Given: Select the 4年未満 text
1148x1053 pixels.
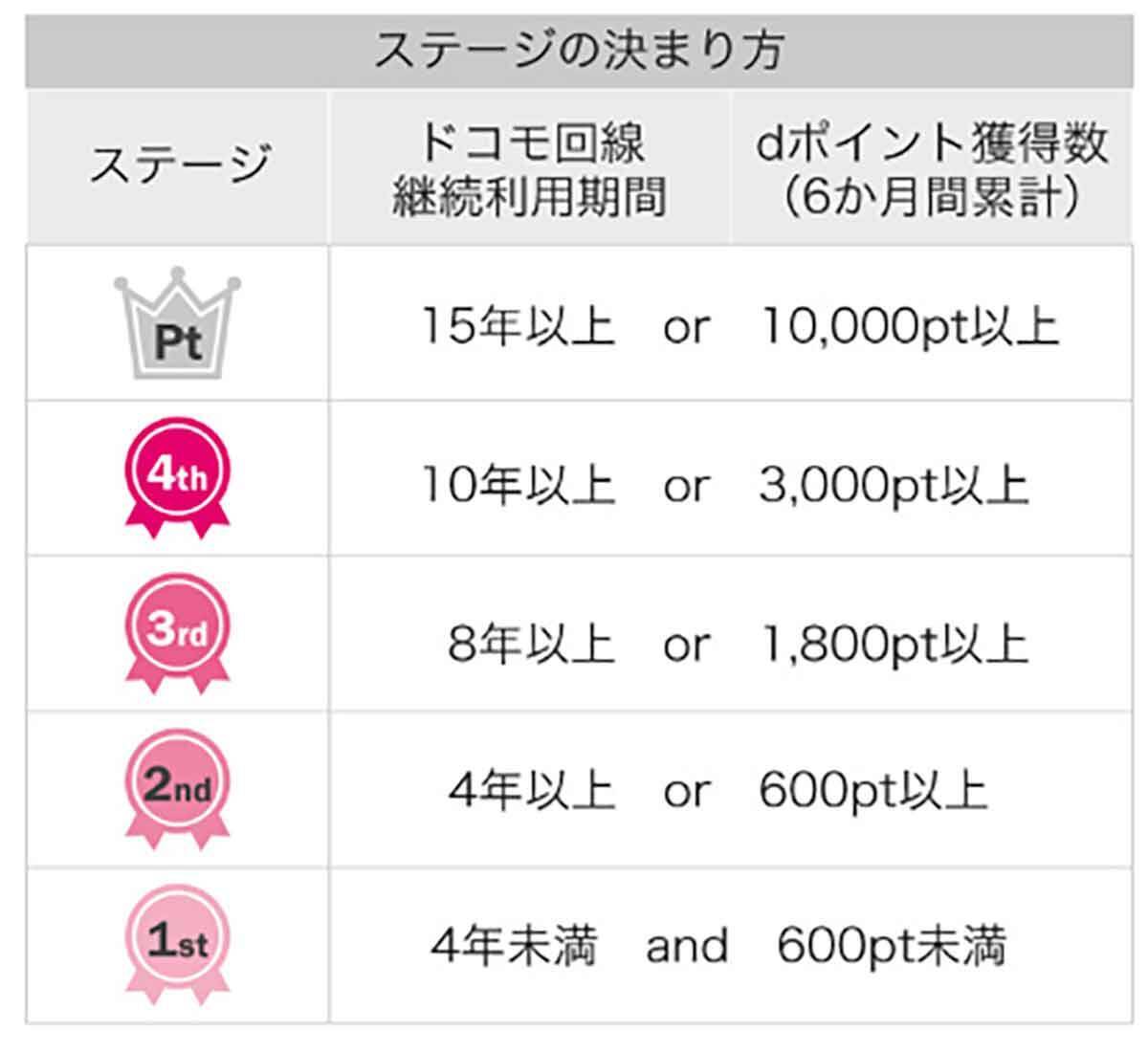Looking at the screenshot, I should (x=514, y=947).
